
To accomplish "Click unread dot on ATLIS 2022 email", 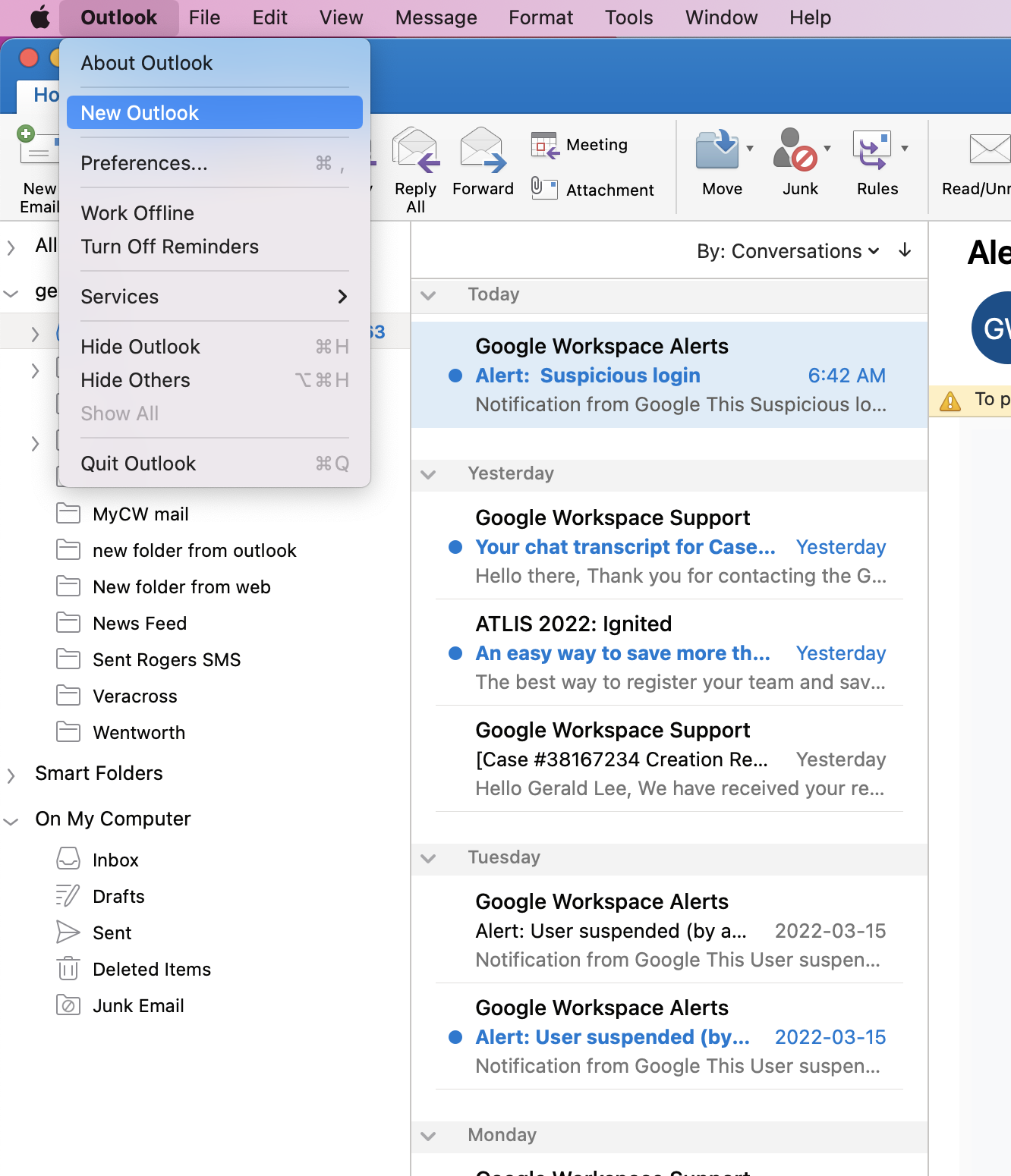I will tap(455, 653).
